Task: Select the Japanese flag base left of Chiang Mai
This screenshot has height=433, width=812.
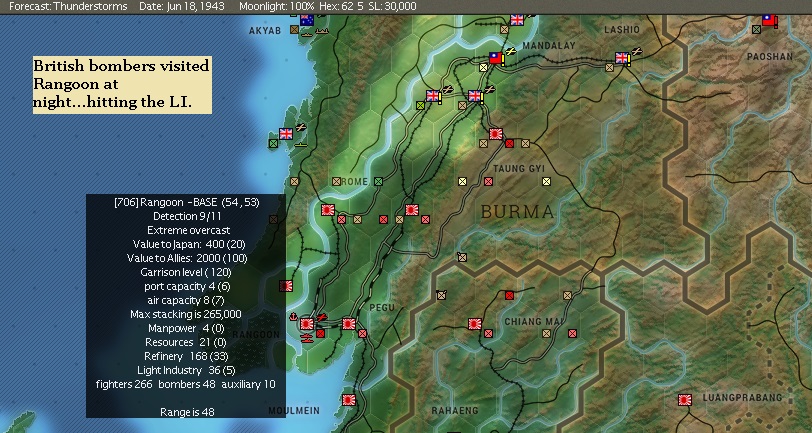Action: coord(475,324)
